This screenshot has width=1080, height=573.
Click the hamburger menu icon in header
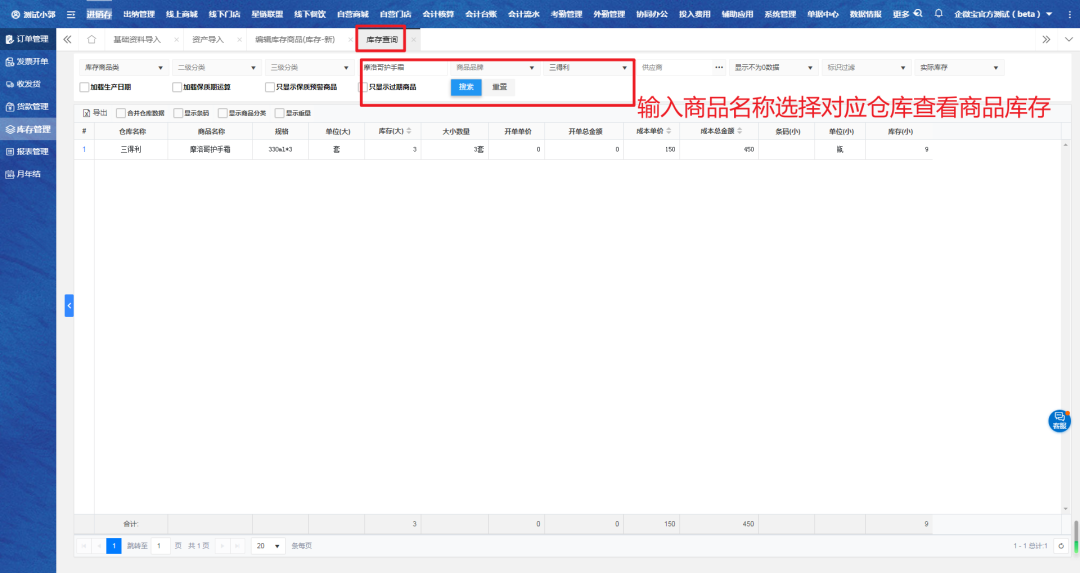pos(71,14)
